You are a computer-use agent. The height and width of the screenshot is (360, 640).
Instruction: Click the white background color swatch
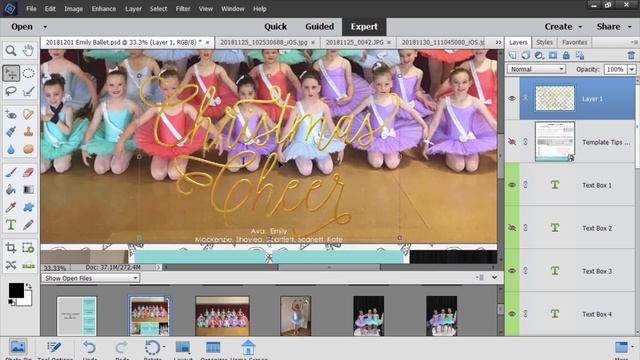27,301
